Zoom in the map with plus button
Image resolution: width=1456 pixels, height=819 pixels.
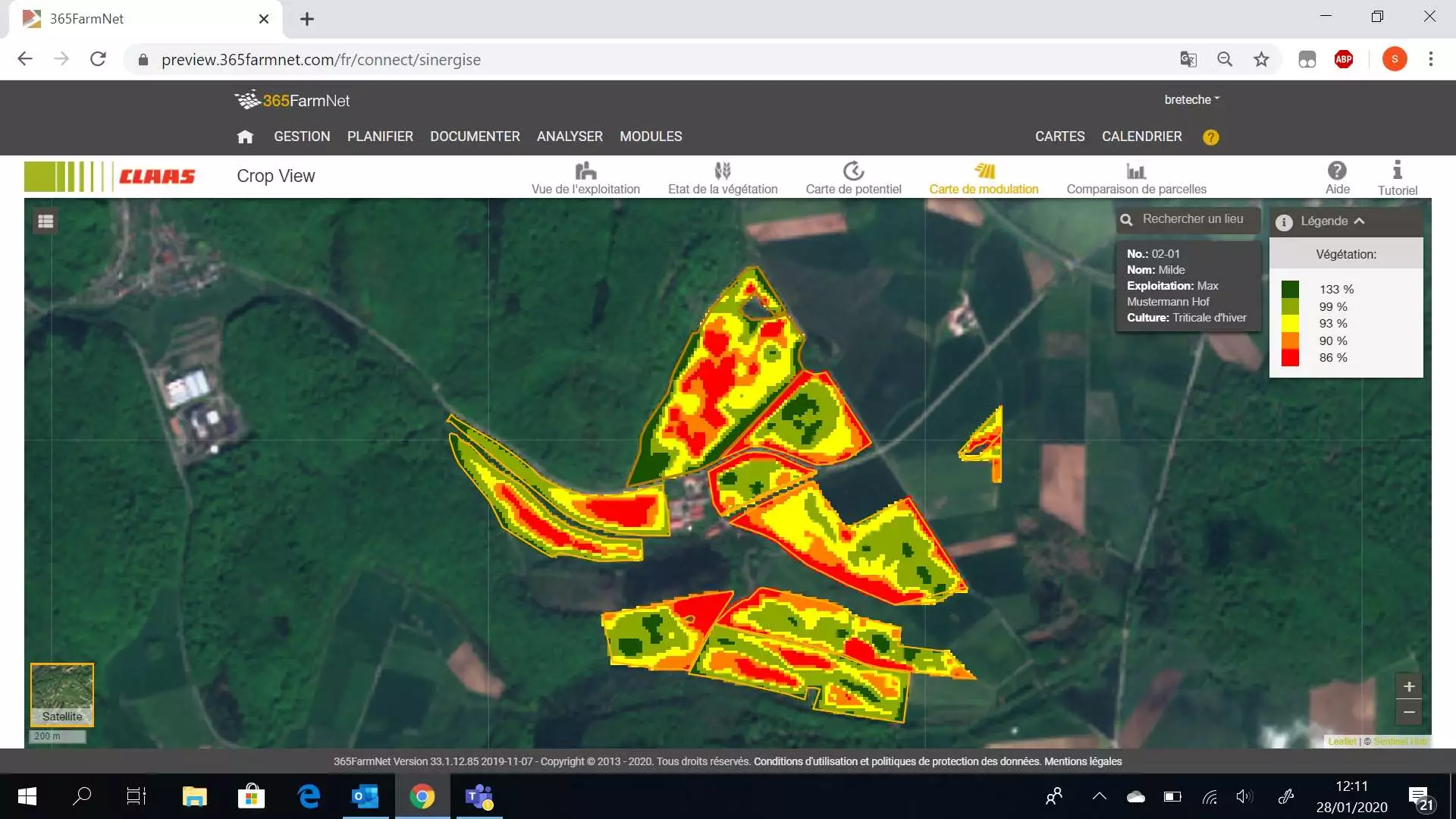point(1409,686)
